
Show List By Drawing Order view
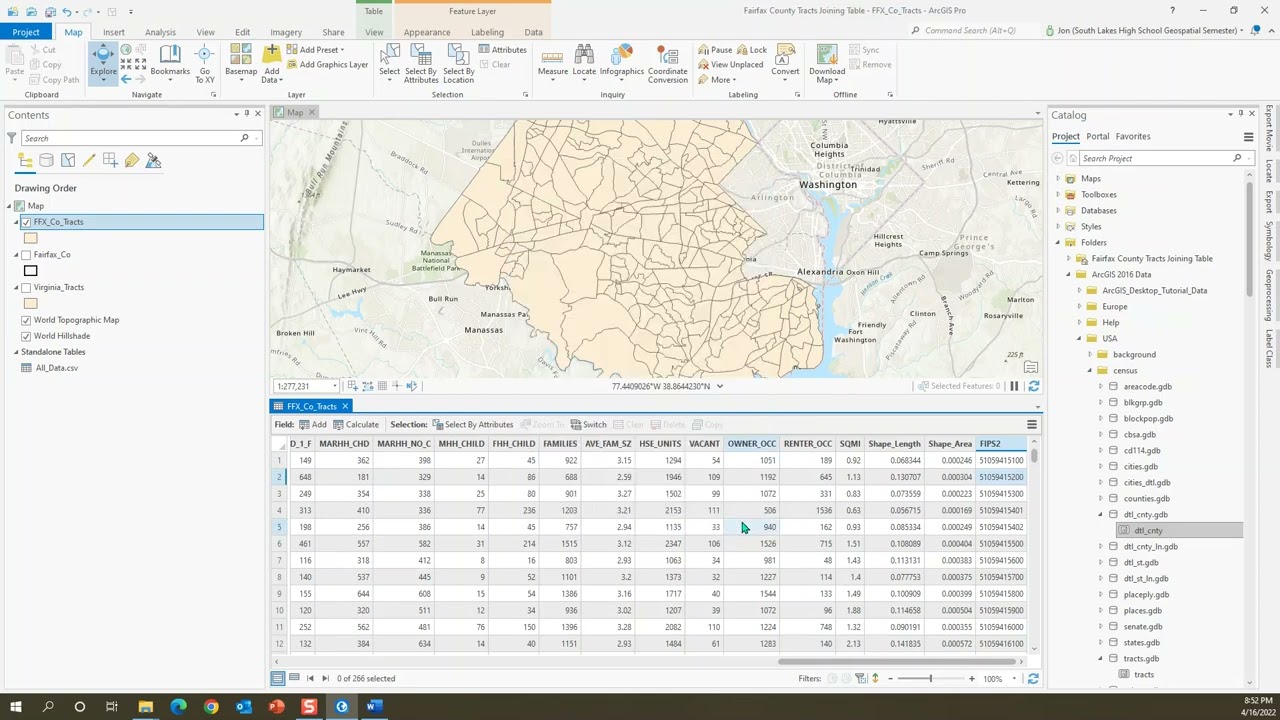[x=25, y=160]
